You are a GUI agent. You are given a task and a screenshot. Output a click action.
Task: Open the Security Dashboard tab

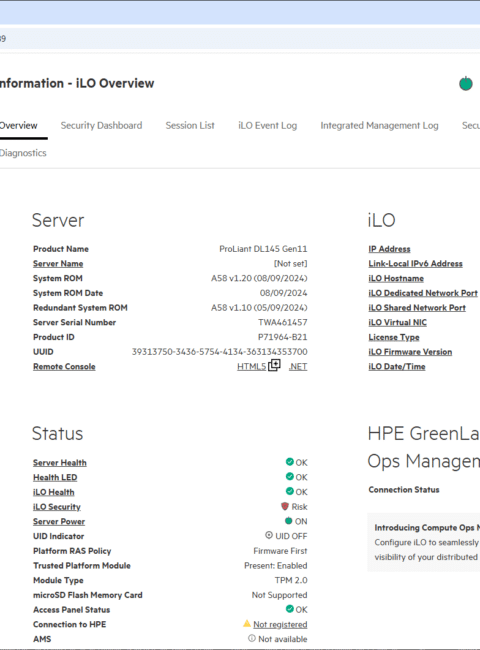pos(102,126)
